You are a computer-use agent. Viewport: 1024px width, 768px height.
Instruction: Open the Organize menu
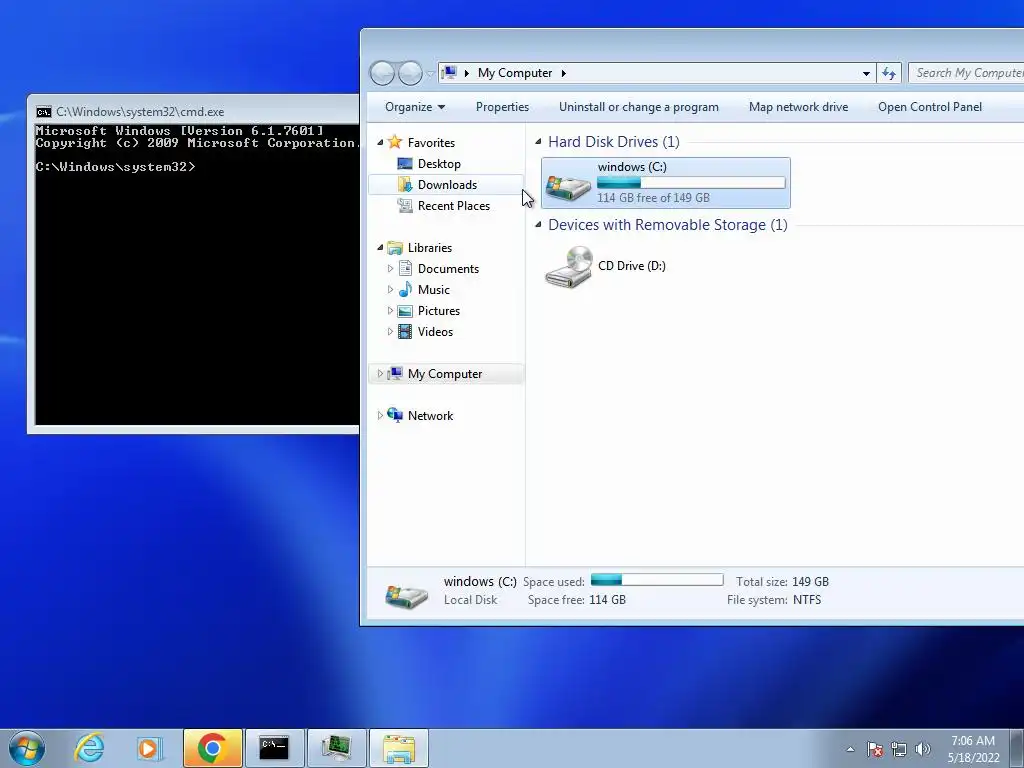pyautogui.click(x=415, y=107)
